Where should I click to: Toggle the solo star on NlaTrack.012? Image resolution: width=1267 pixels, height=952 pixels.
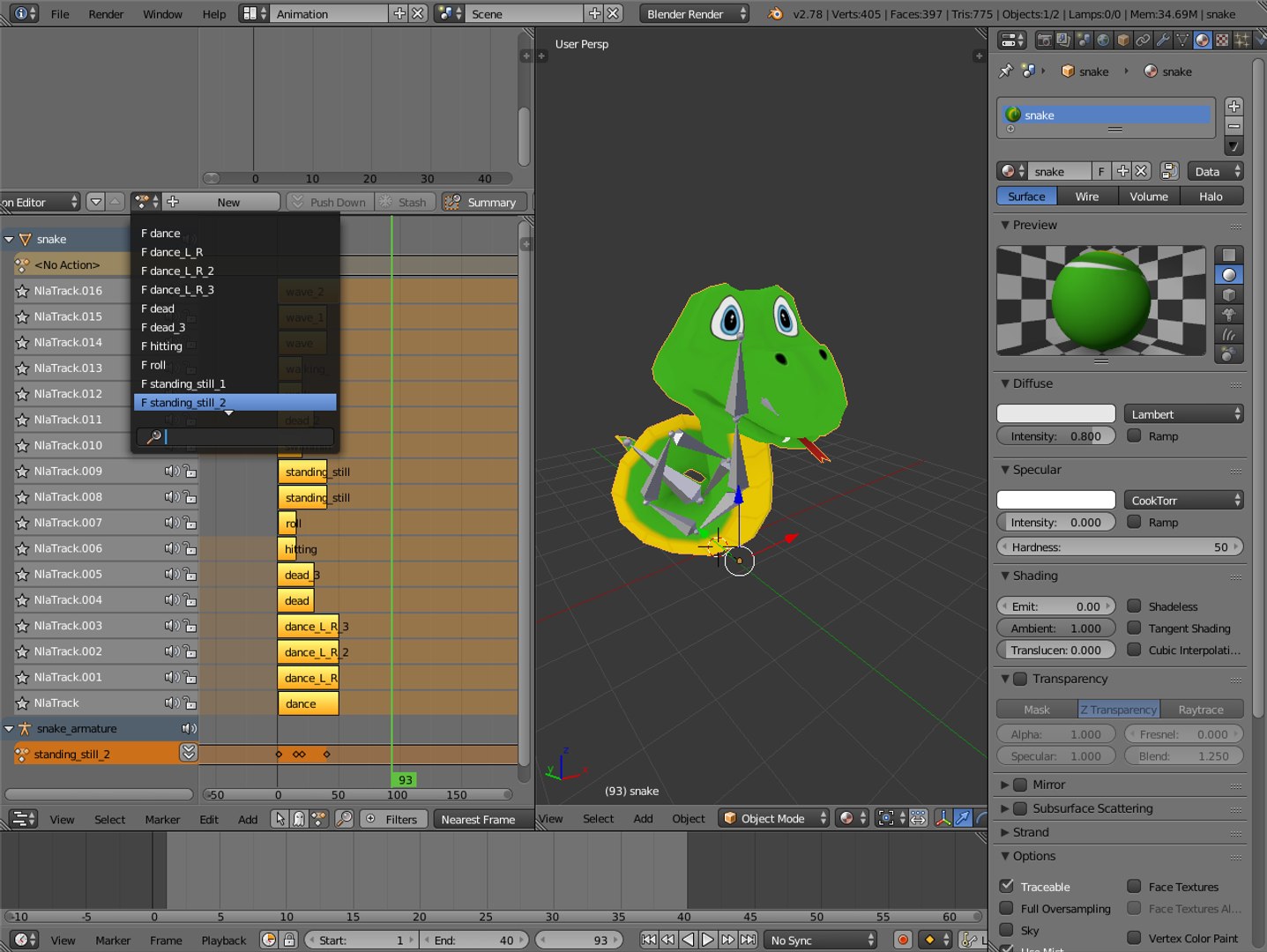point(23,394)
